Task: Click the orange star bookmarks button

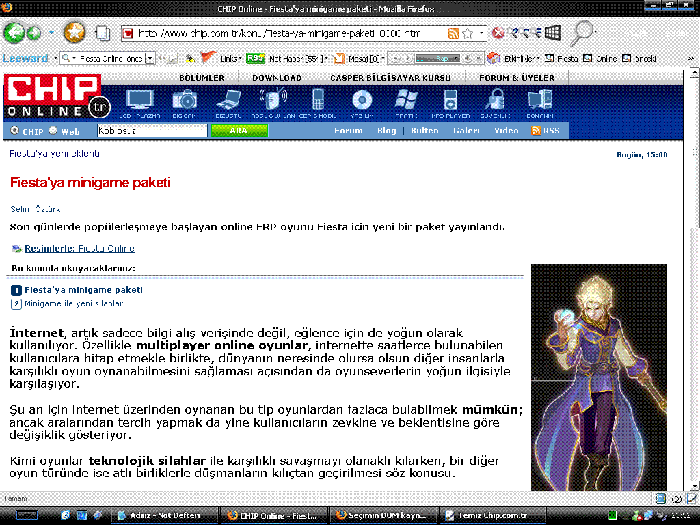Action: click(75, 32)
